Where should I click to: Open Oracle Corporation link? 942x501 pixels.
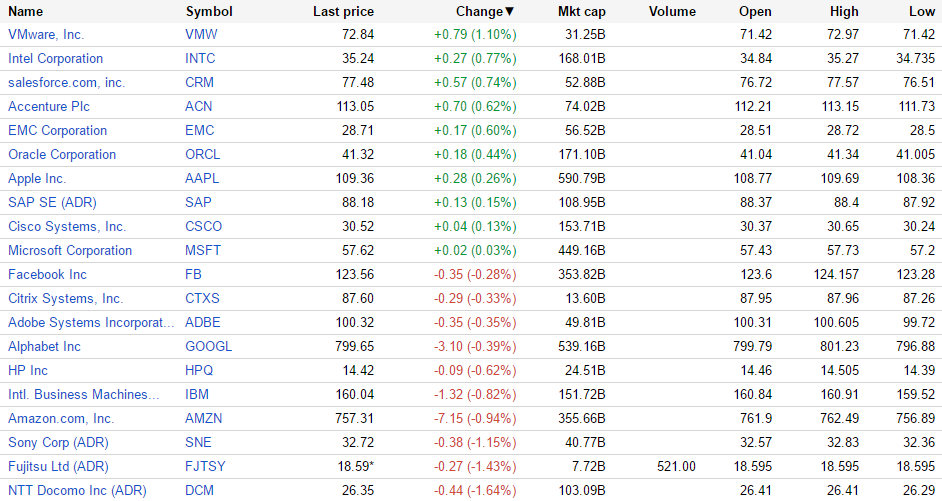coord(62,154)
